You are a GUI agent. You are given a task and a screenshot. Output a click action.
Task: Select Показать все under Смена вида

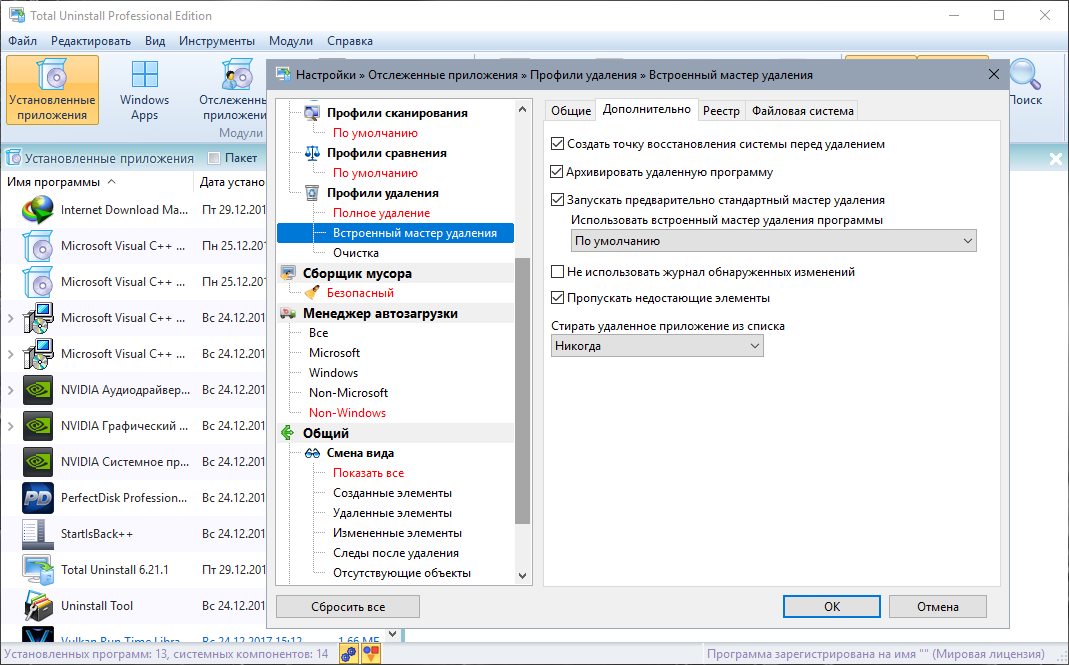368,473
